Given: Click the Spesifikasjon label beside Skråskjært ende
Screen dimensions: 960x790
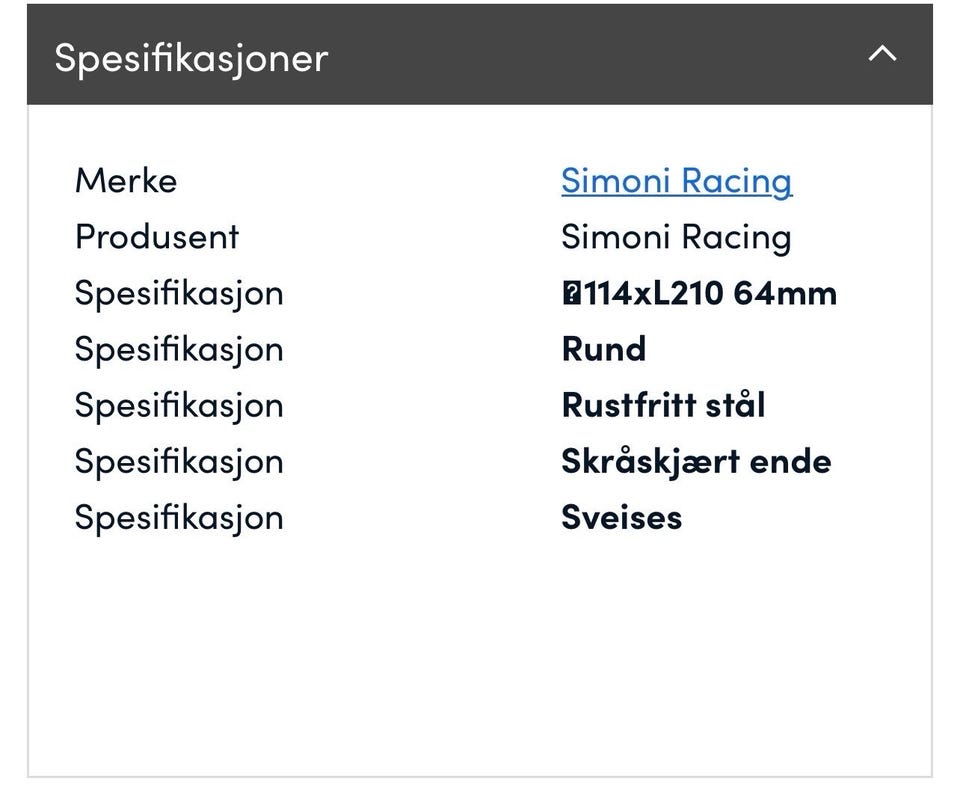Looking at the screenshot, I should (x=179, y=461).
